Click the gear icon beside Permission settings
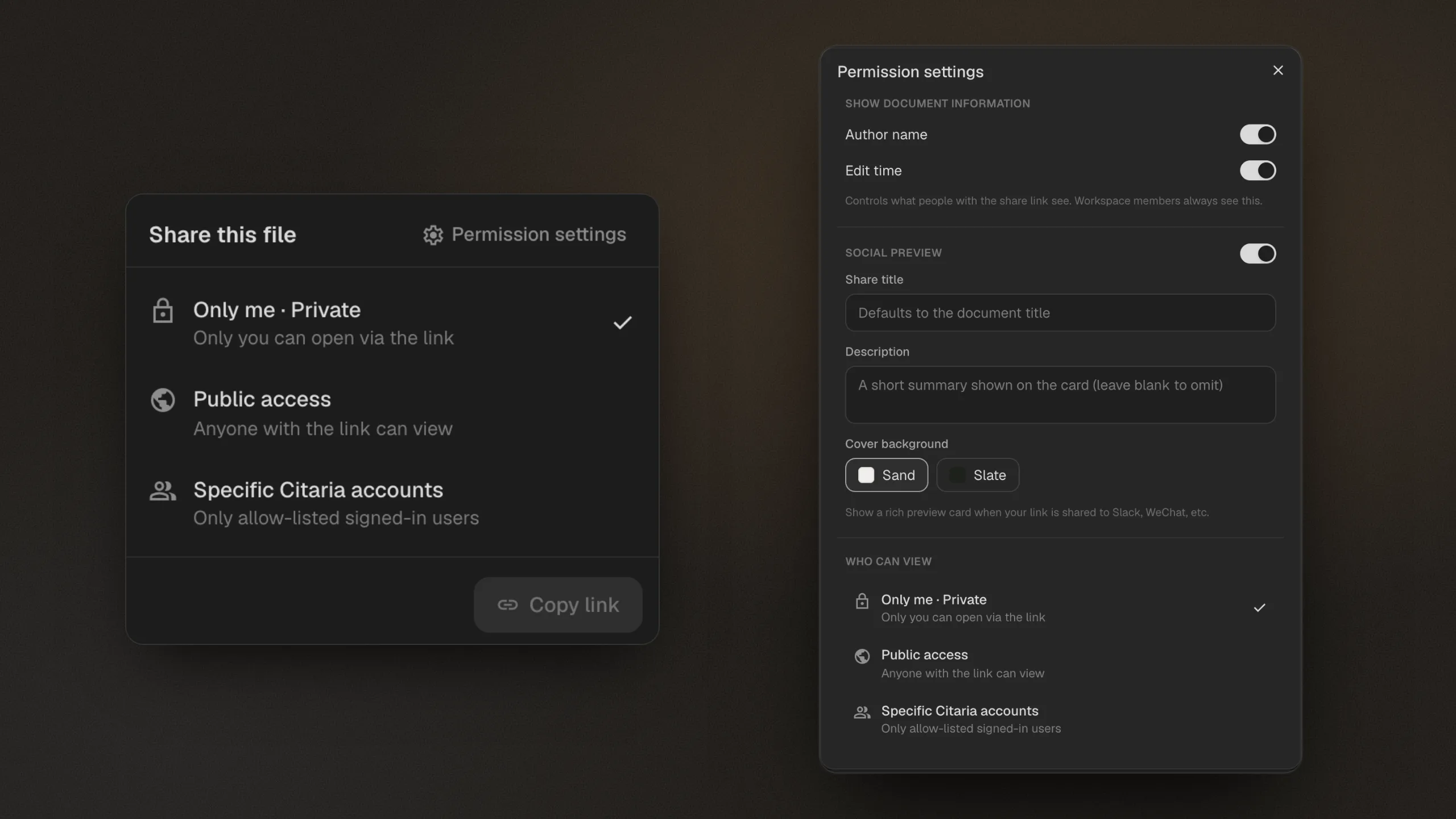The image size is (1456, 819). point(433,235)
